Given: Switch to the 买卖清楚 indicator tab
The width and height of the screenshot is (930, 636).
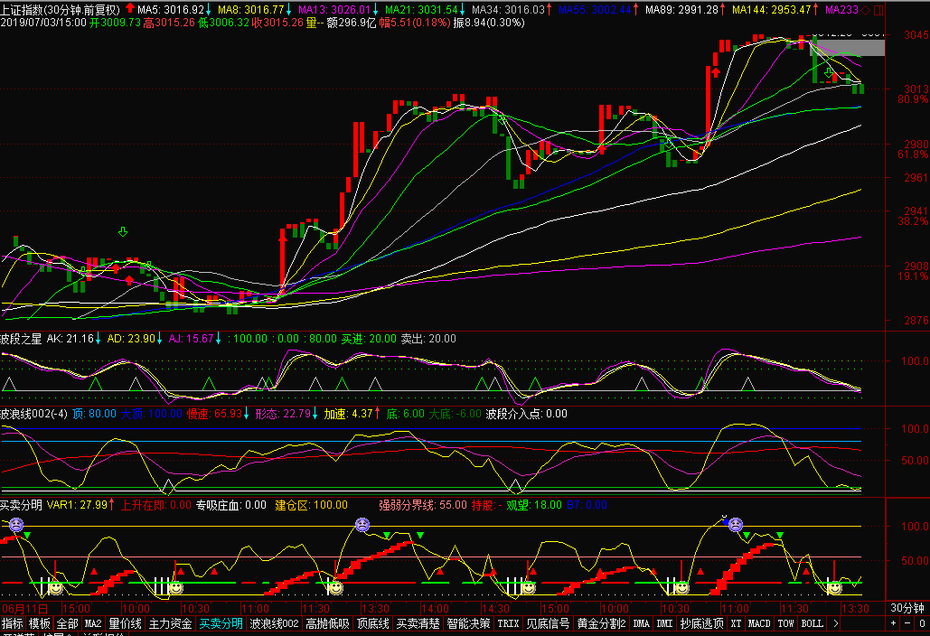Looking at the screenshot, I should click(418, 624).
